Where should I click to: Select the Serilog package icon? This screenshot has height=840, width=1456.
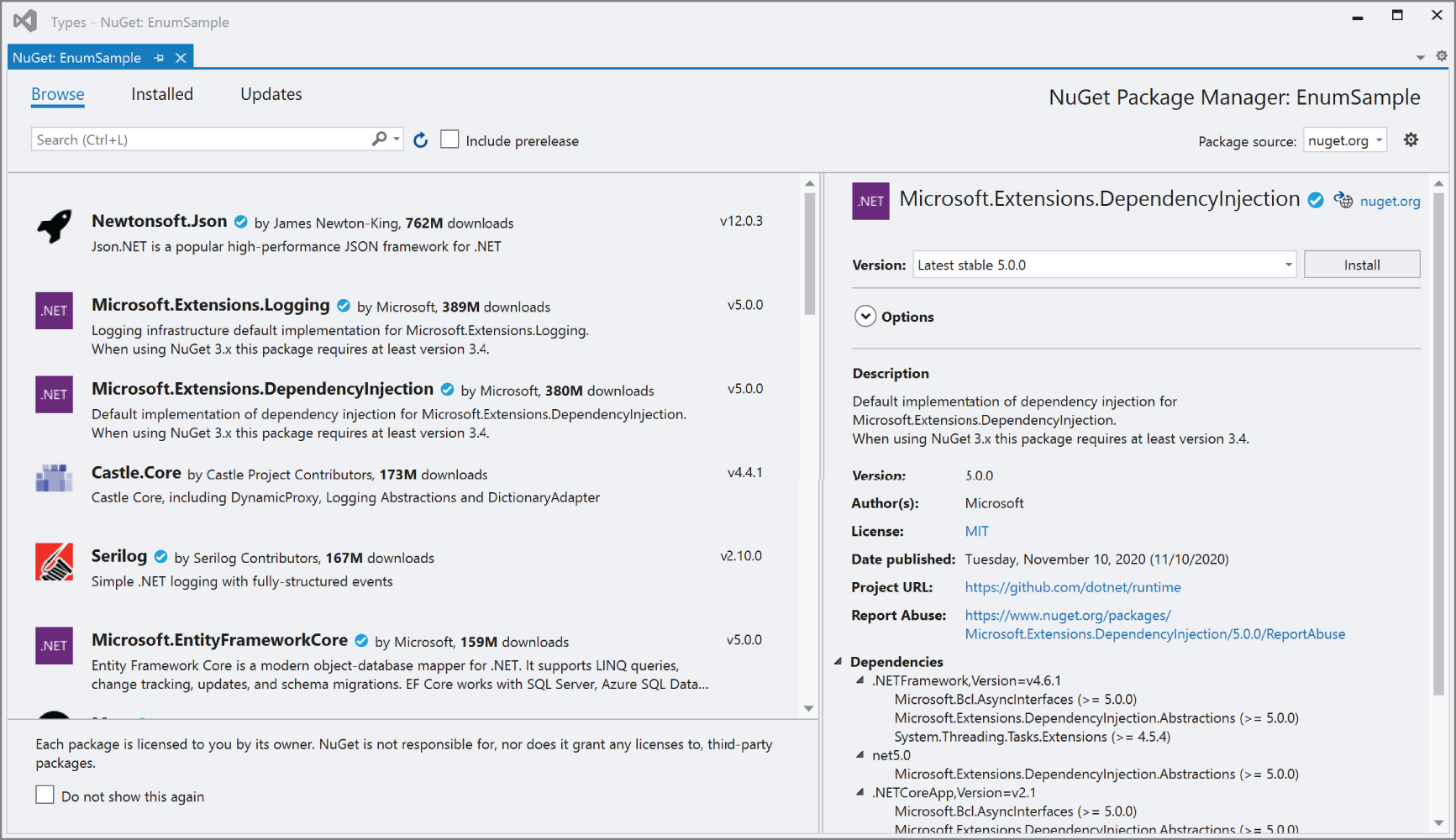click(x=54, y=562)
